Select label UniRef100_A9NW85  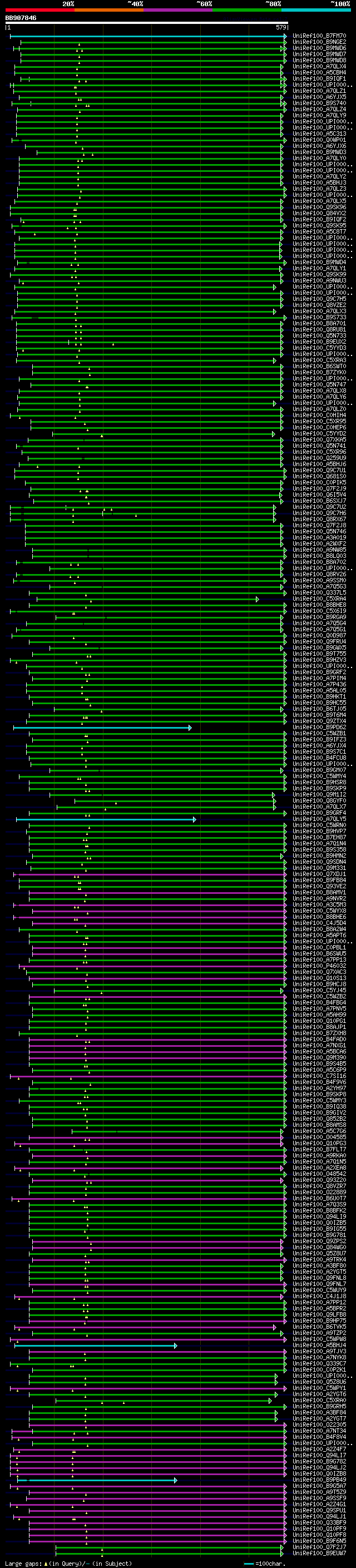pos(319,550)
